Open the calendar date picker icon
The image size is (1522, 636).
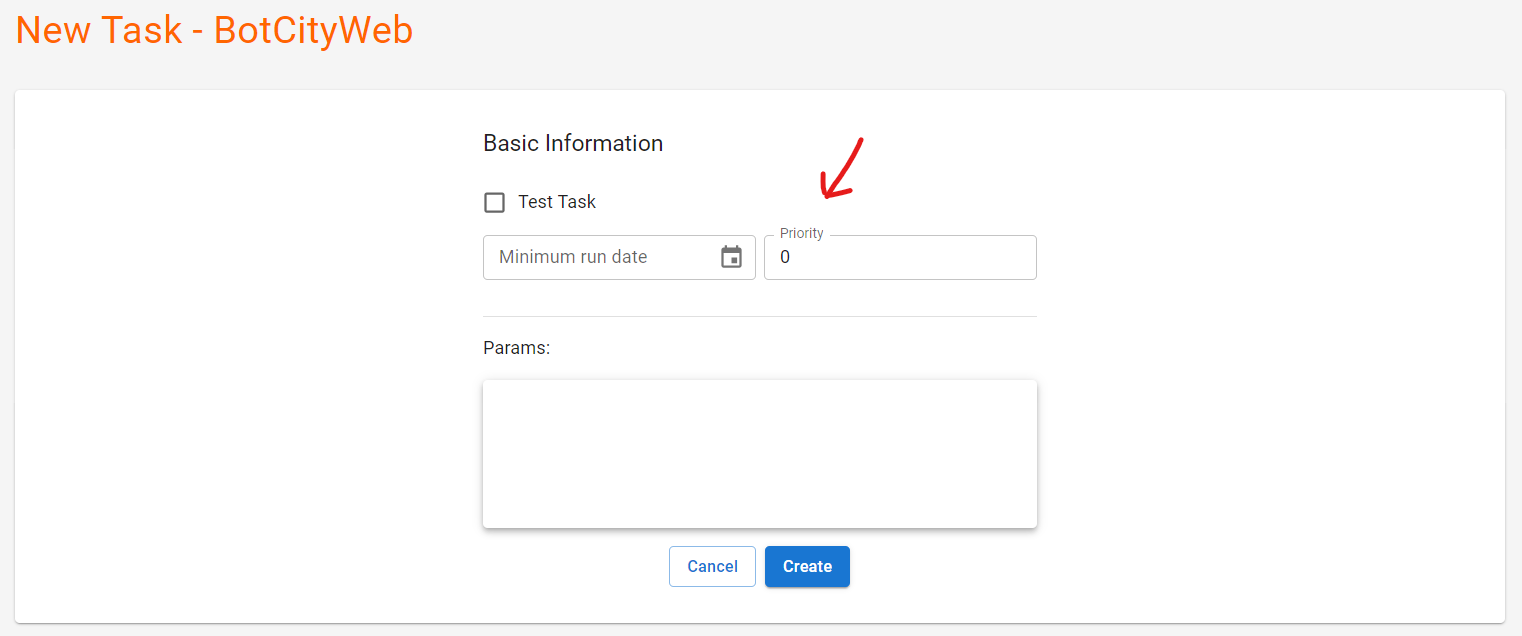coord(731,257)
